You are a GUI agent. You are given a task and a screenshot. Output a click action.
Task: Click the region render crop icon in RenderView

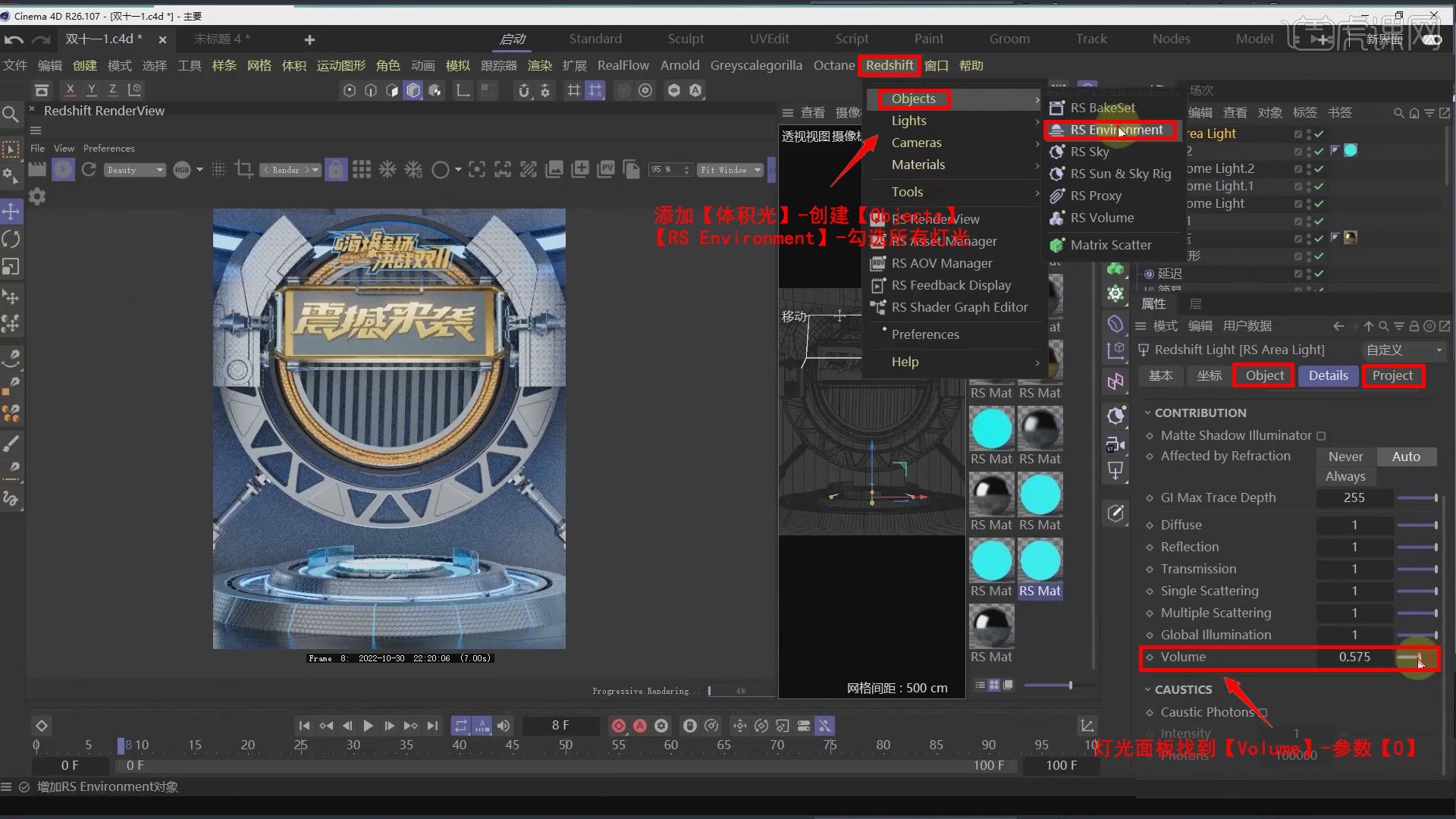243,169
